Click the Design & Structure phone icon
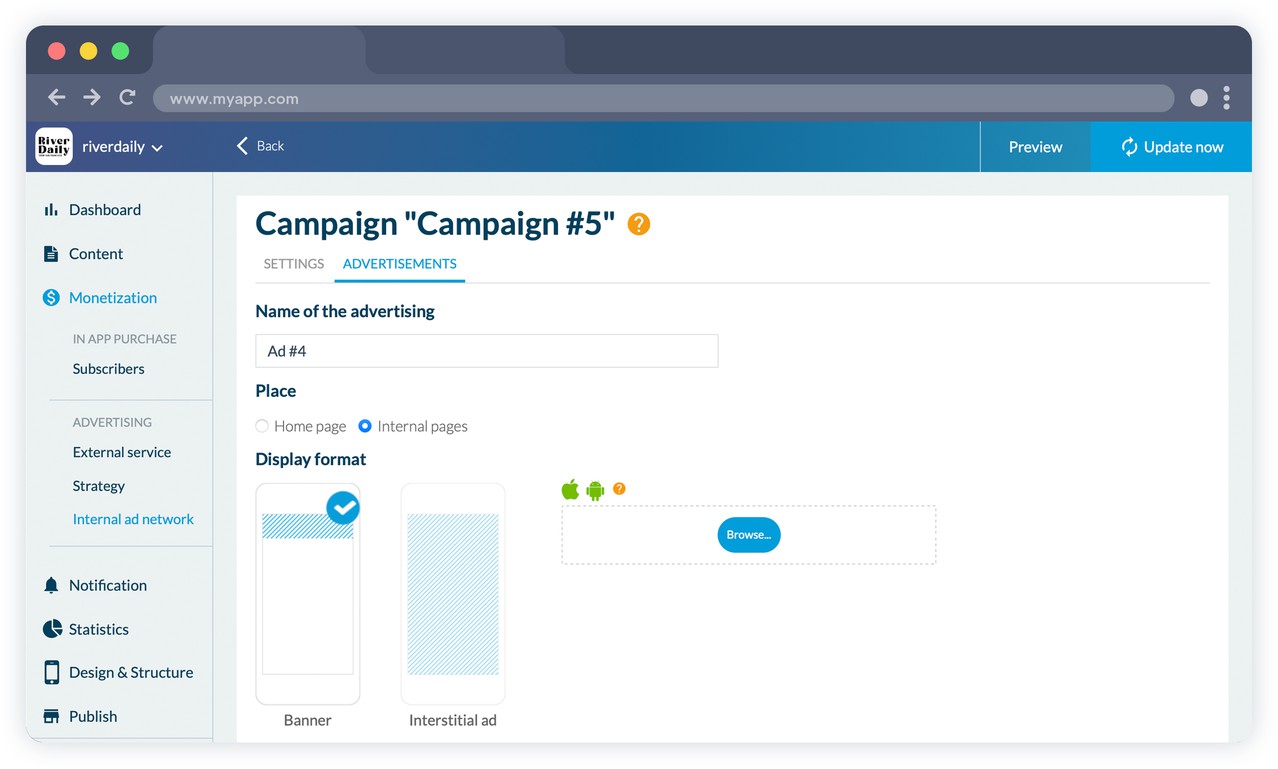This screenshot has width=1278, height=769. tap(51, 672)
